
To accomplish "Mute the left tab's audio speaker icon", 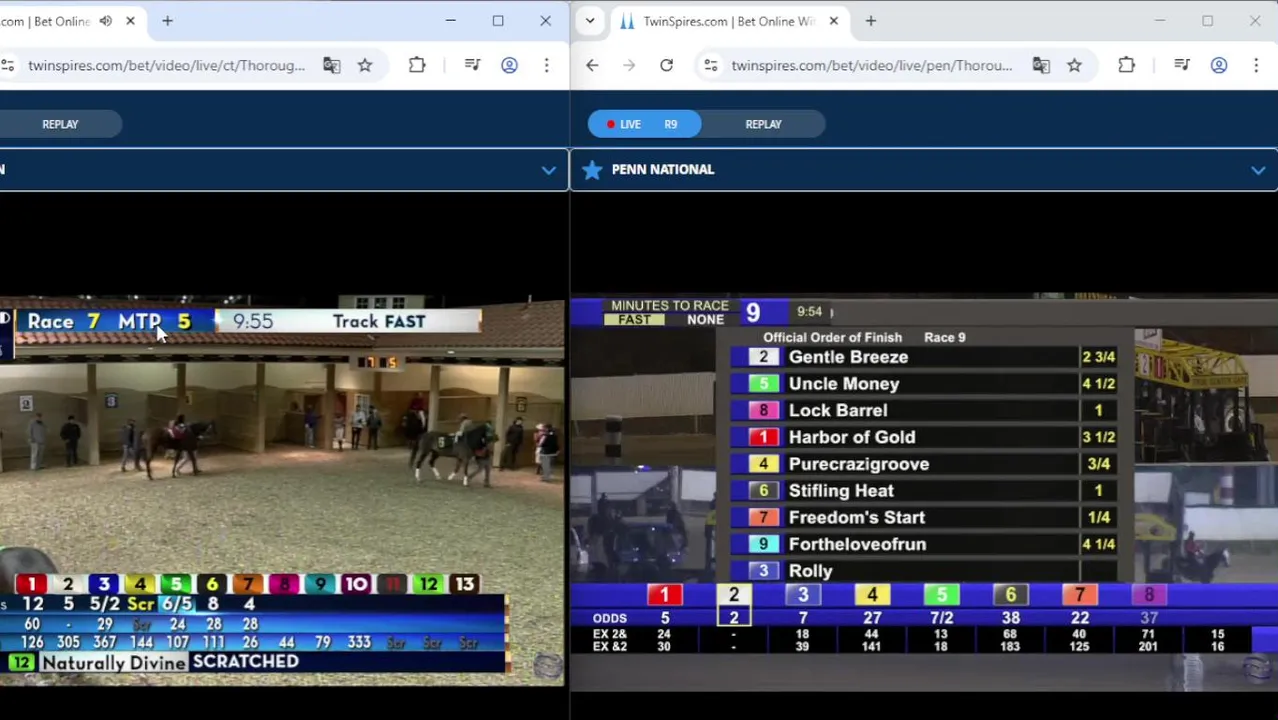I will tap(106, 21).
